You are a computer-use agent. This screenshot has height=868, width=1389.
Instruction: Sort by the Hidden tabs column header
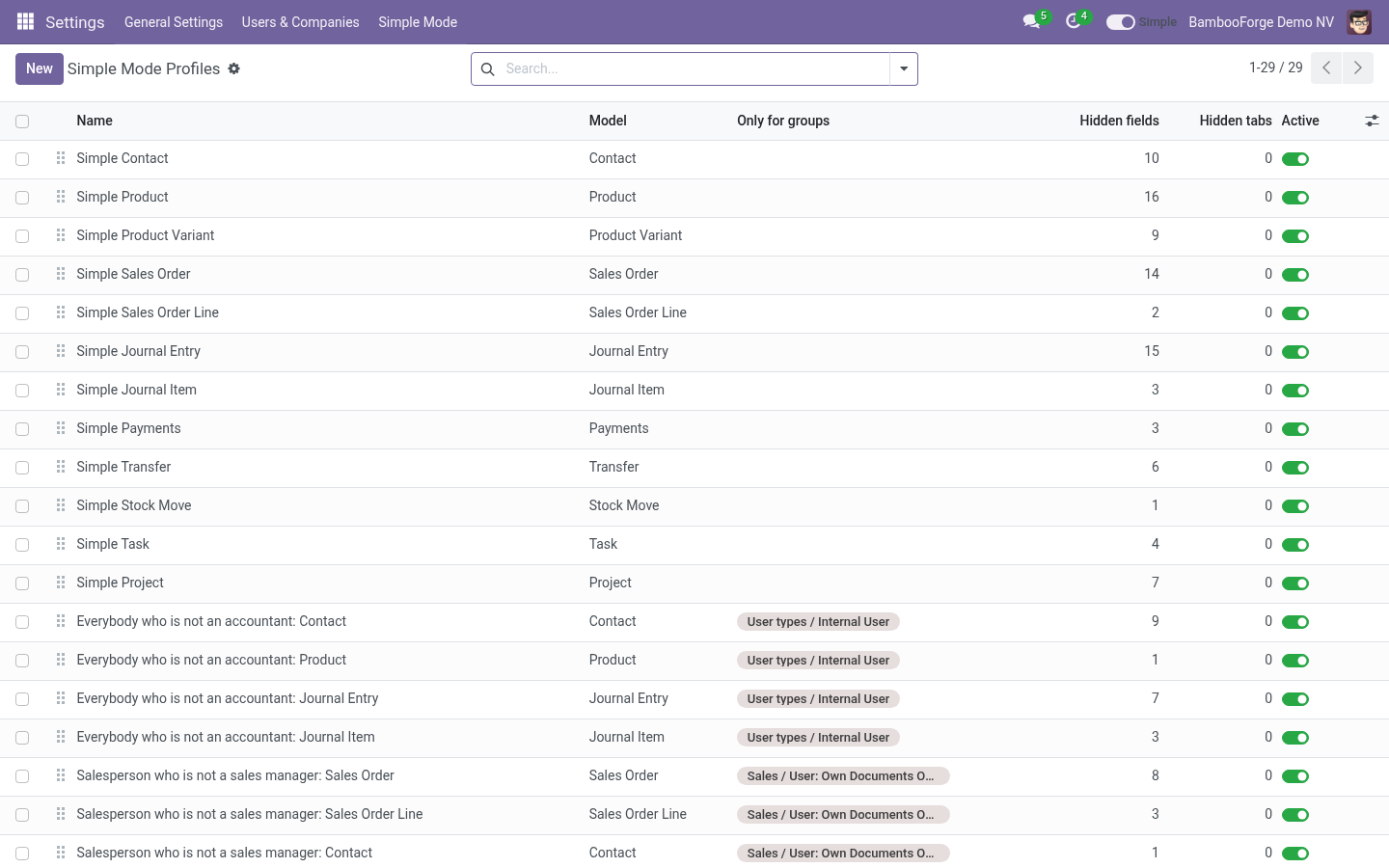tap(1236, 121)
